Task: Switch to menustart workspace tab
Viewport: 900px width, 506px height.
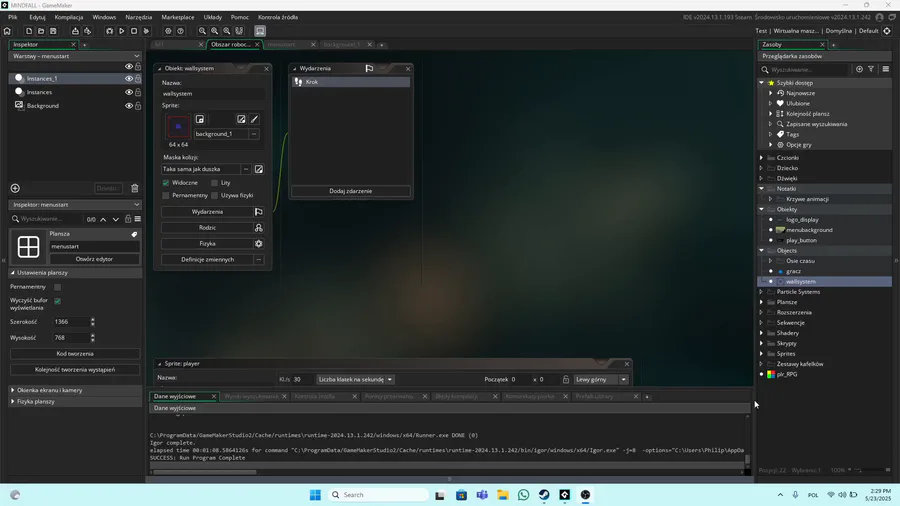Action: point(282,45)
